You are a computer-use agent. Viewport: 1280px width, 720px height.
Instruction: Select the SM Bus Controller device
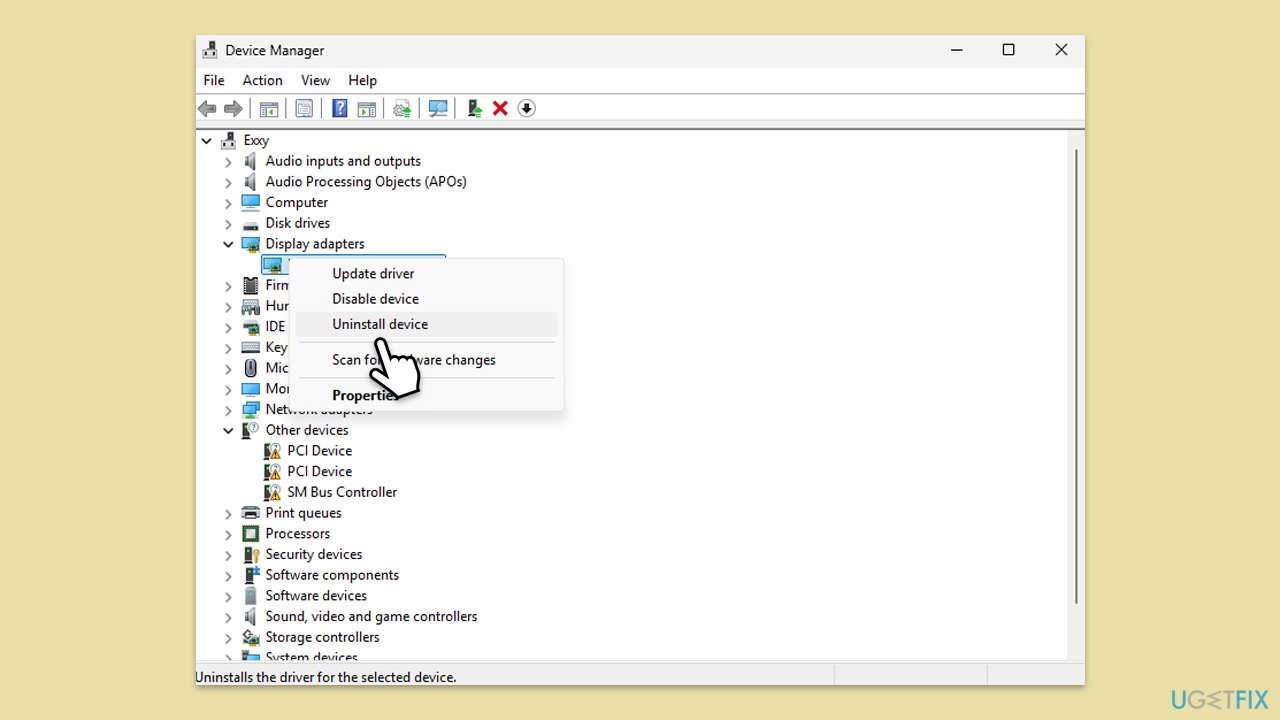tap(342, 492)
